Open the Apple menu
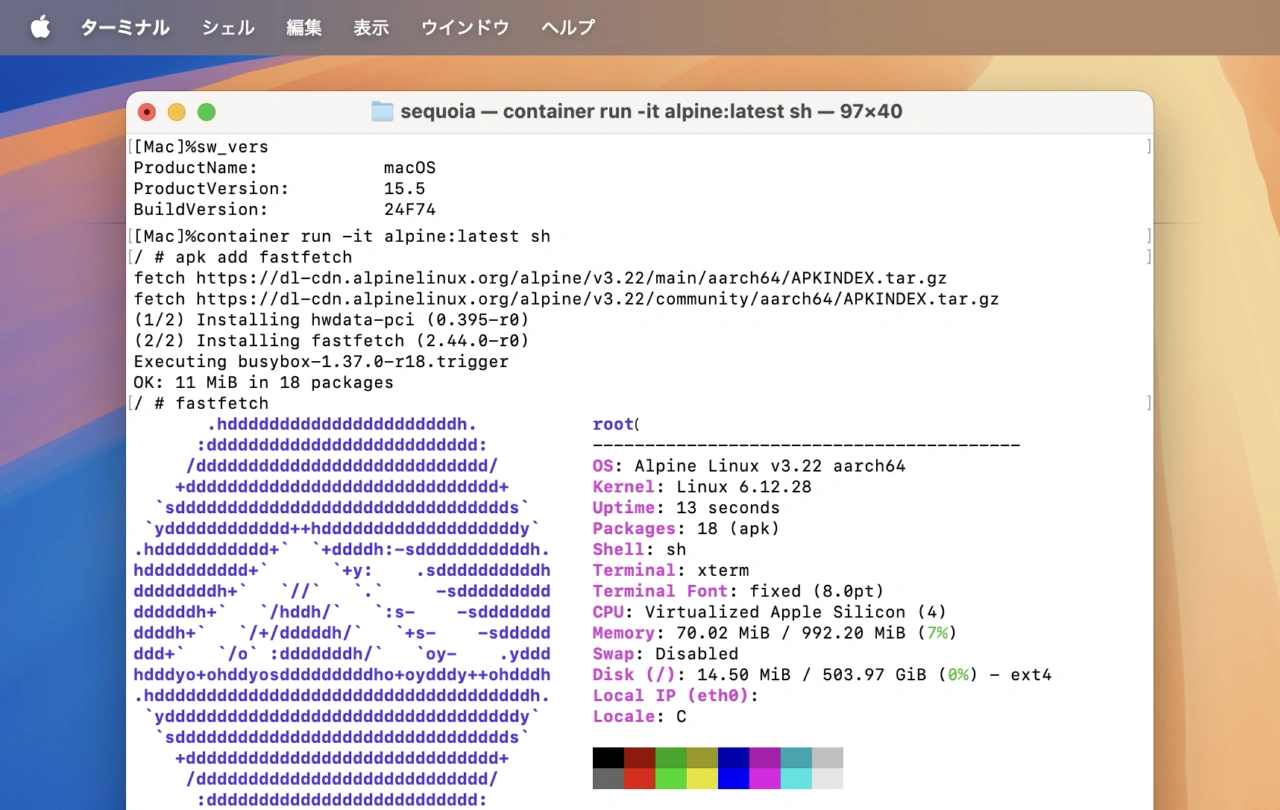The height and width of the screenshot is (810, 1280). (40, 27)
